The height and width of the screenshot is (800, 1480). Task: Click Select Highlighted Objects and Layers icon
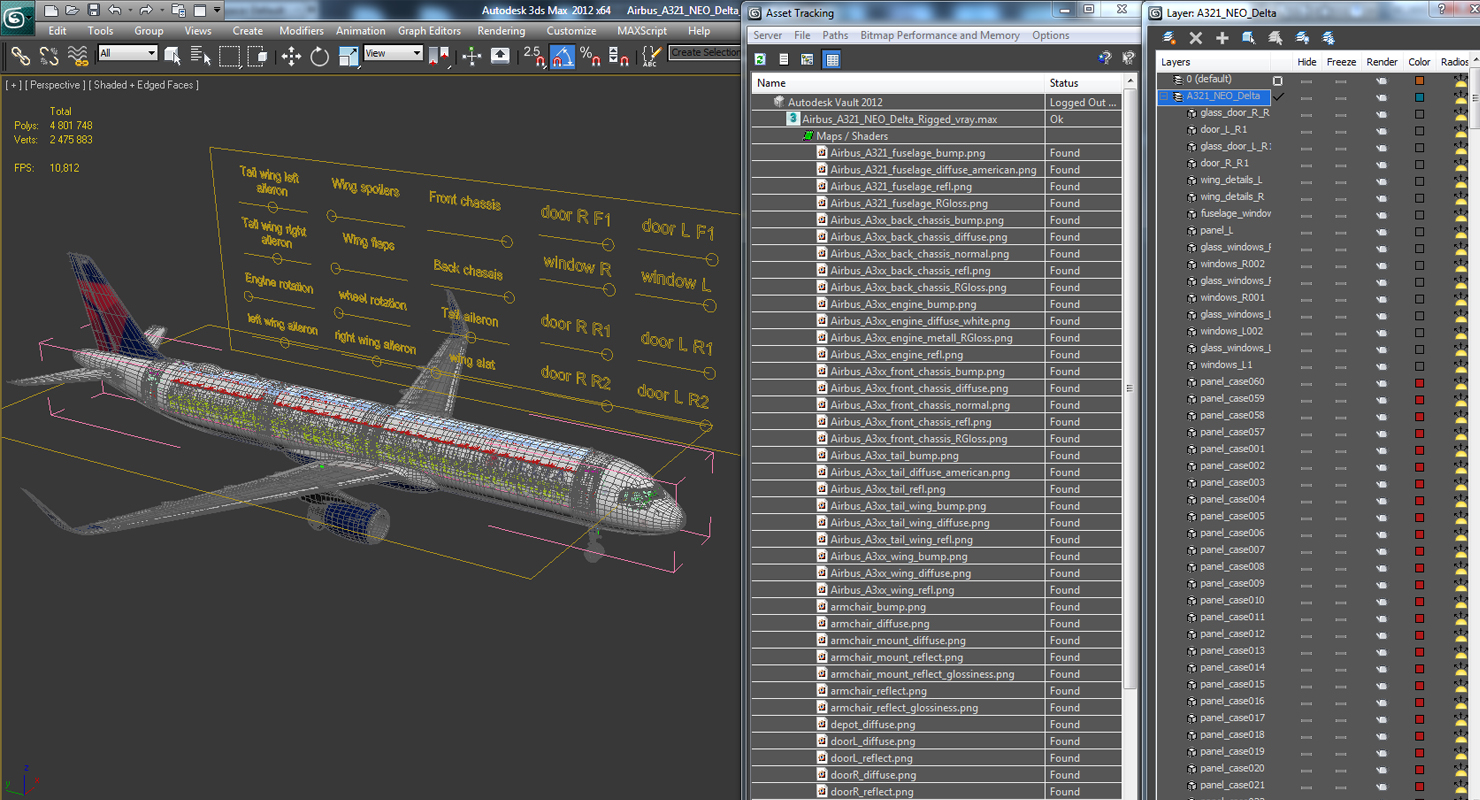(1249, 38)
